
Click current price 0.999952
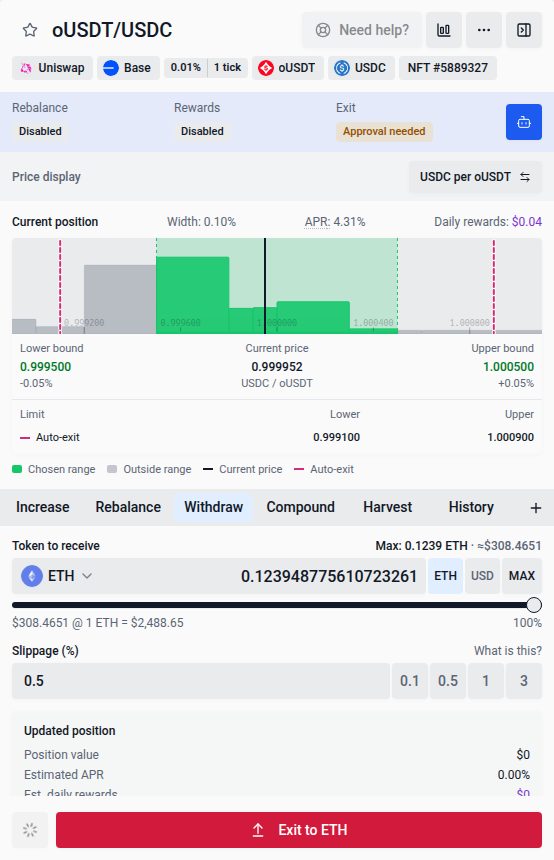tap(277, 367)
